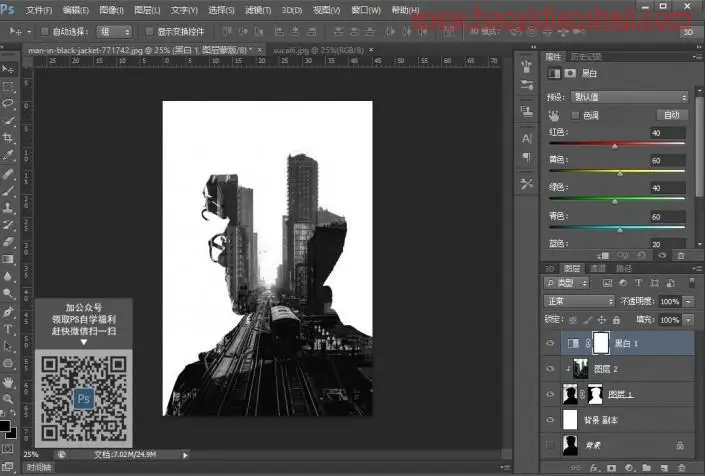Hide the 图层 1 layer
The height and width of the screenshot is (476, 705).
point(550,394)
